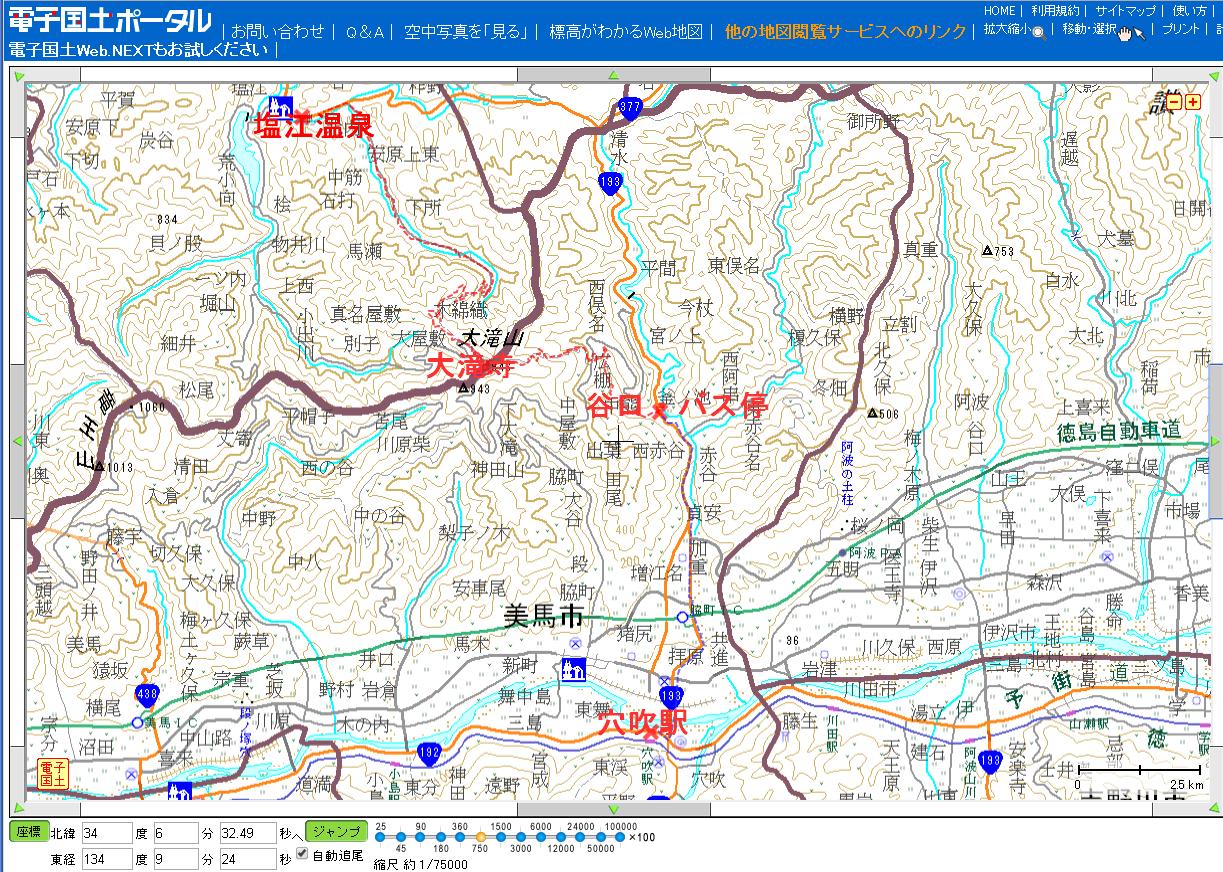The width and height of the screenshot is (1223, 872).
Task: Zoom out with the minus button
Action: tap(1174, 101)
